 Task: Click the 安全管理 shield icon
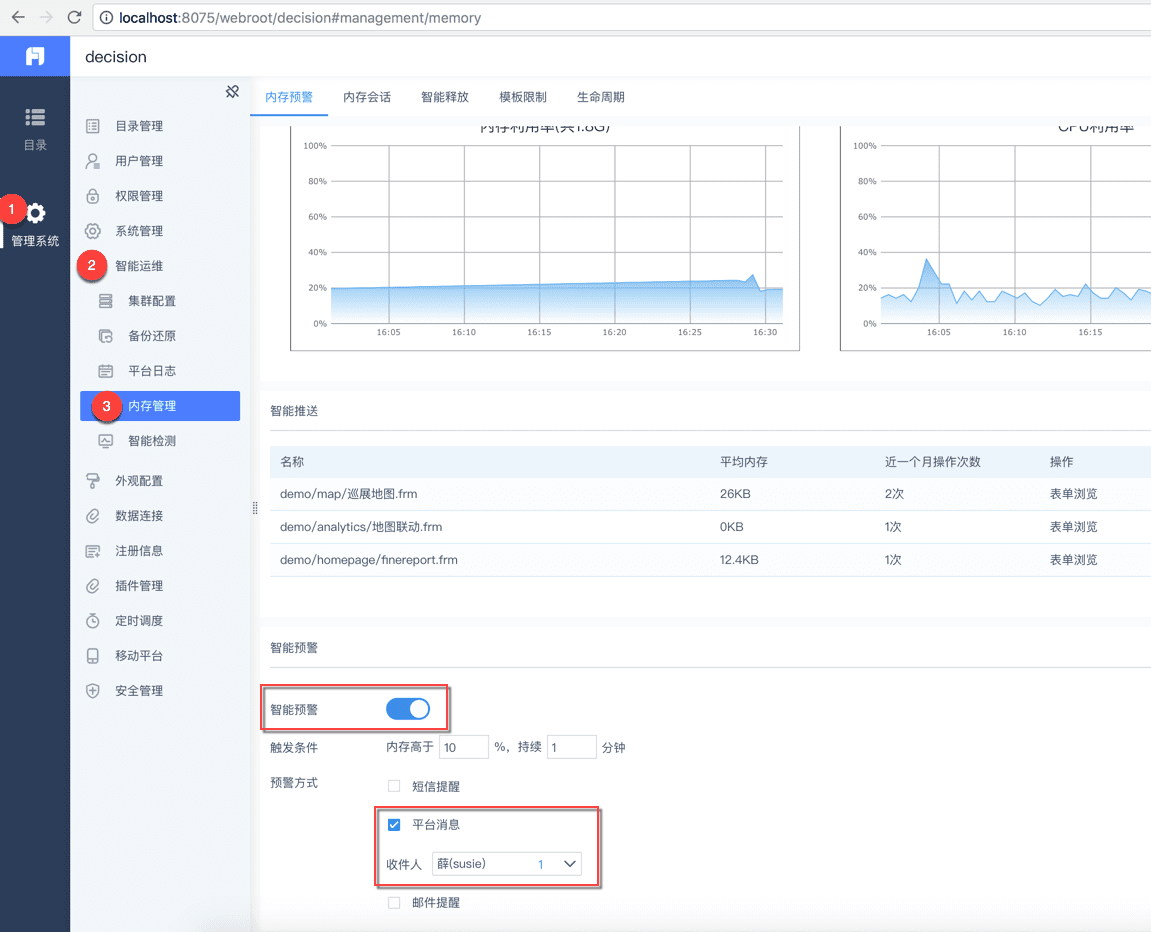coord(93,691)
